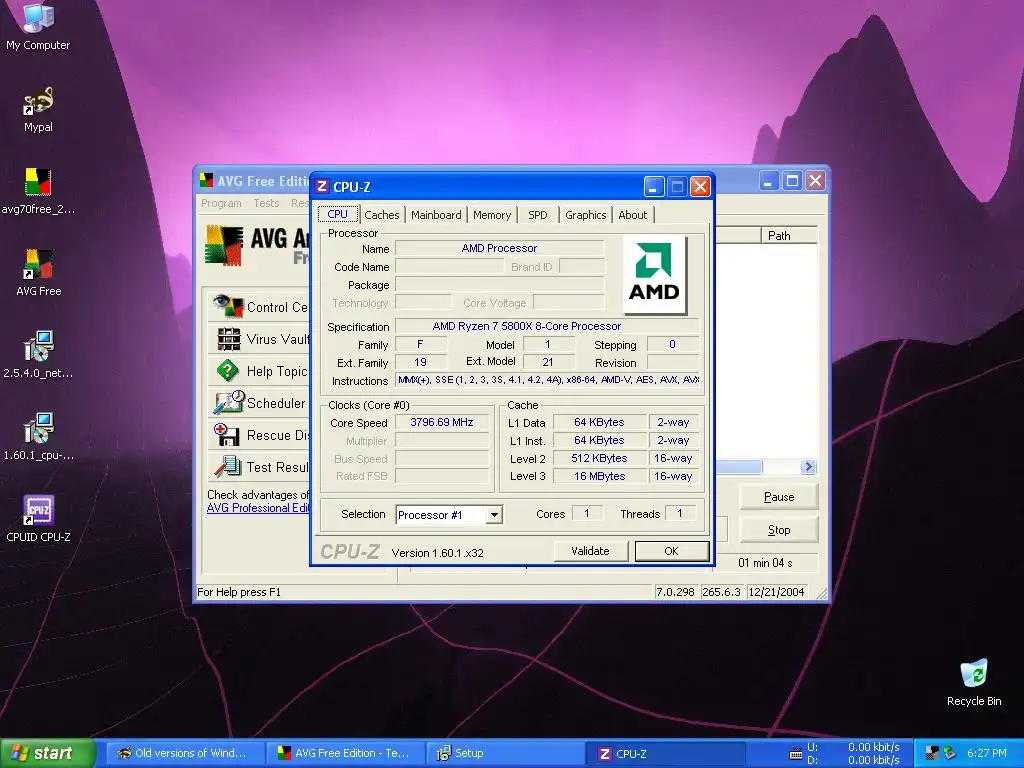The width and height of the screenshot is (1024, 768).
Task: Maximize the AVG Free Edition window
Action: point(792,181)
